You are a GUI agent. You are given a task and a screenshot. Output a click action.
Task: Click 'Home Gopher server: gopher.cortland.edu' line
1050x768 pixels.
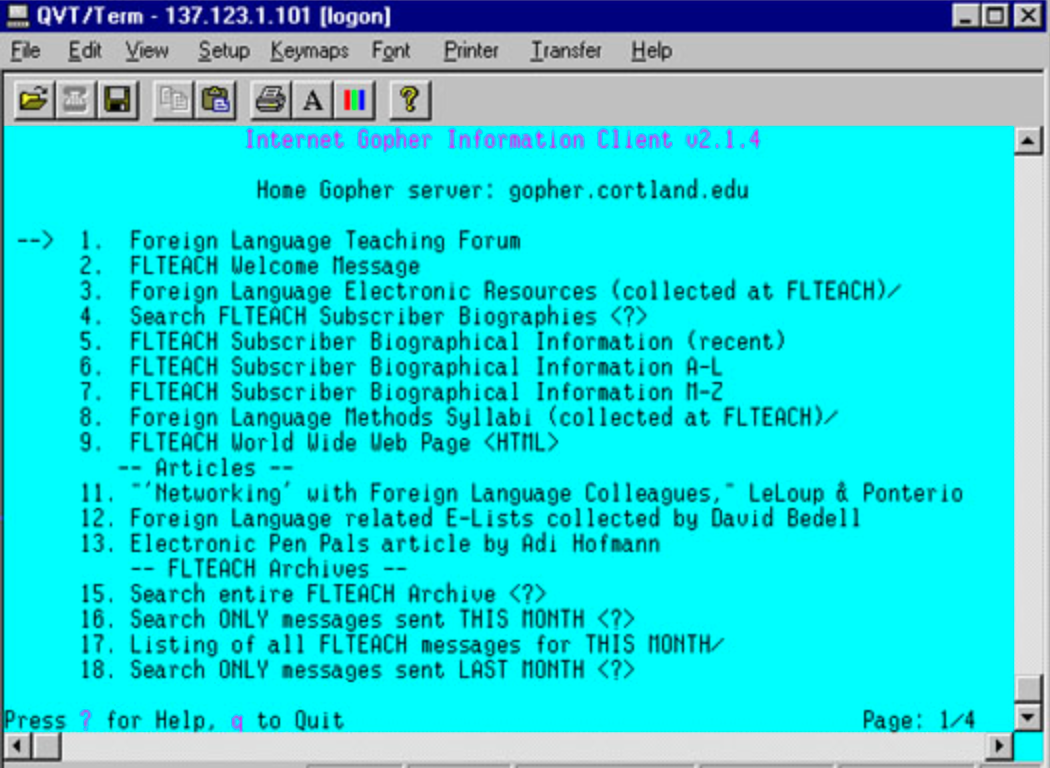click(502, 190)
